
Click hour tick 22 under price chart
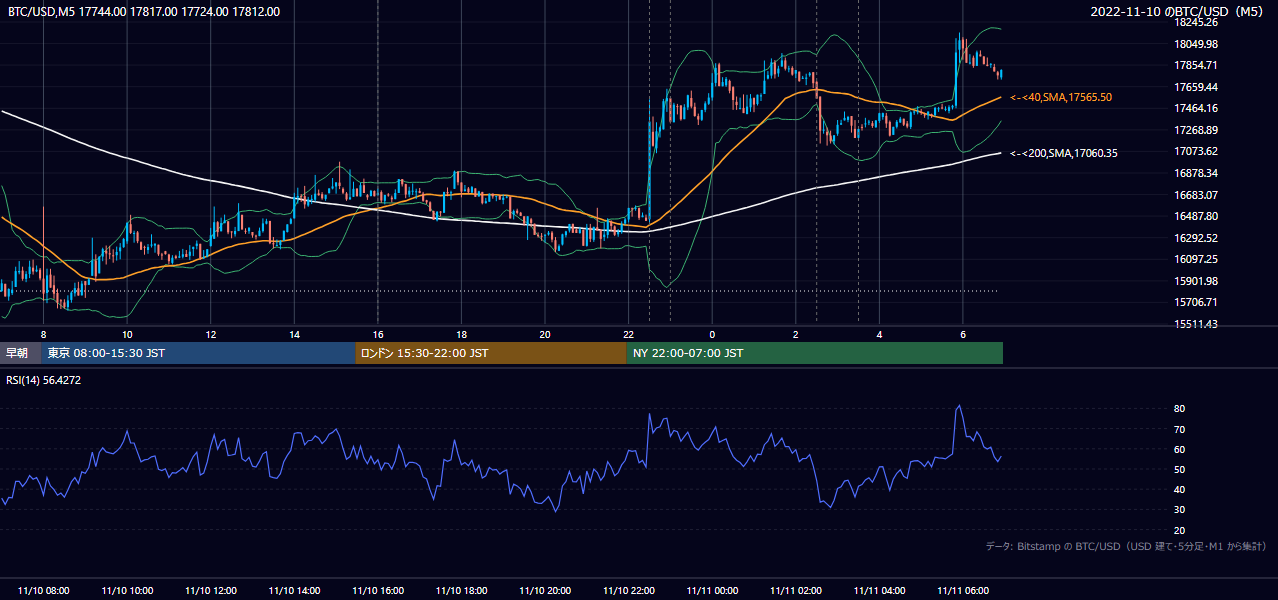pos(629,334)
